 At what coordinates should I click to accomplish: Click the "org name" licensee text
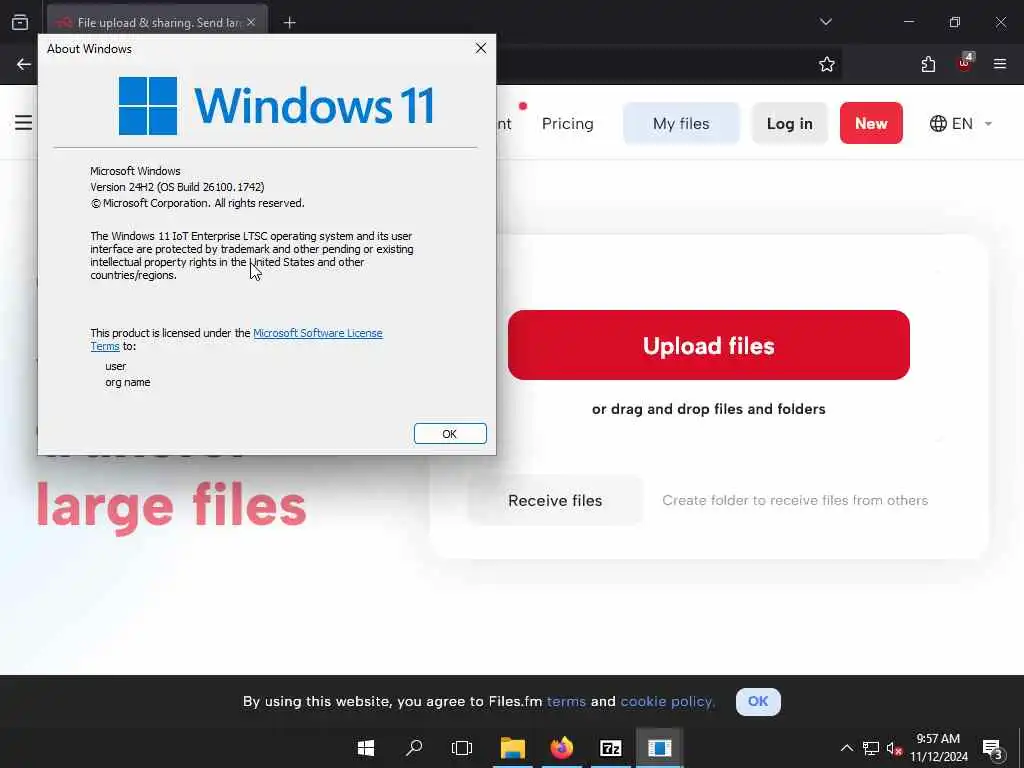[x=127, y=382]
